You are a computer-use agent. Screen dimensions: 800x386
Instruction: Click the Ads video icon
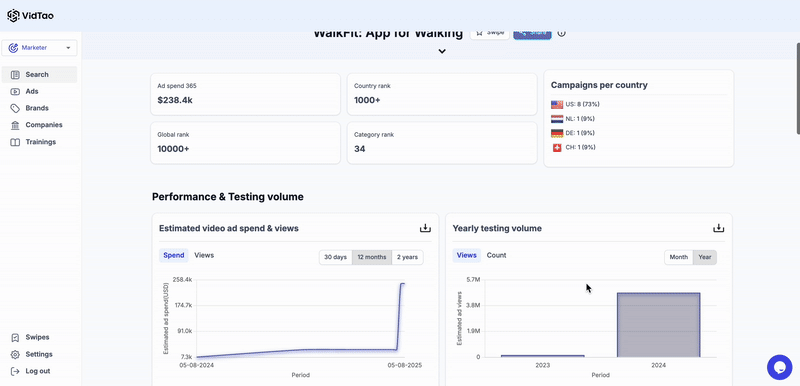pos(15,91)
